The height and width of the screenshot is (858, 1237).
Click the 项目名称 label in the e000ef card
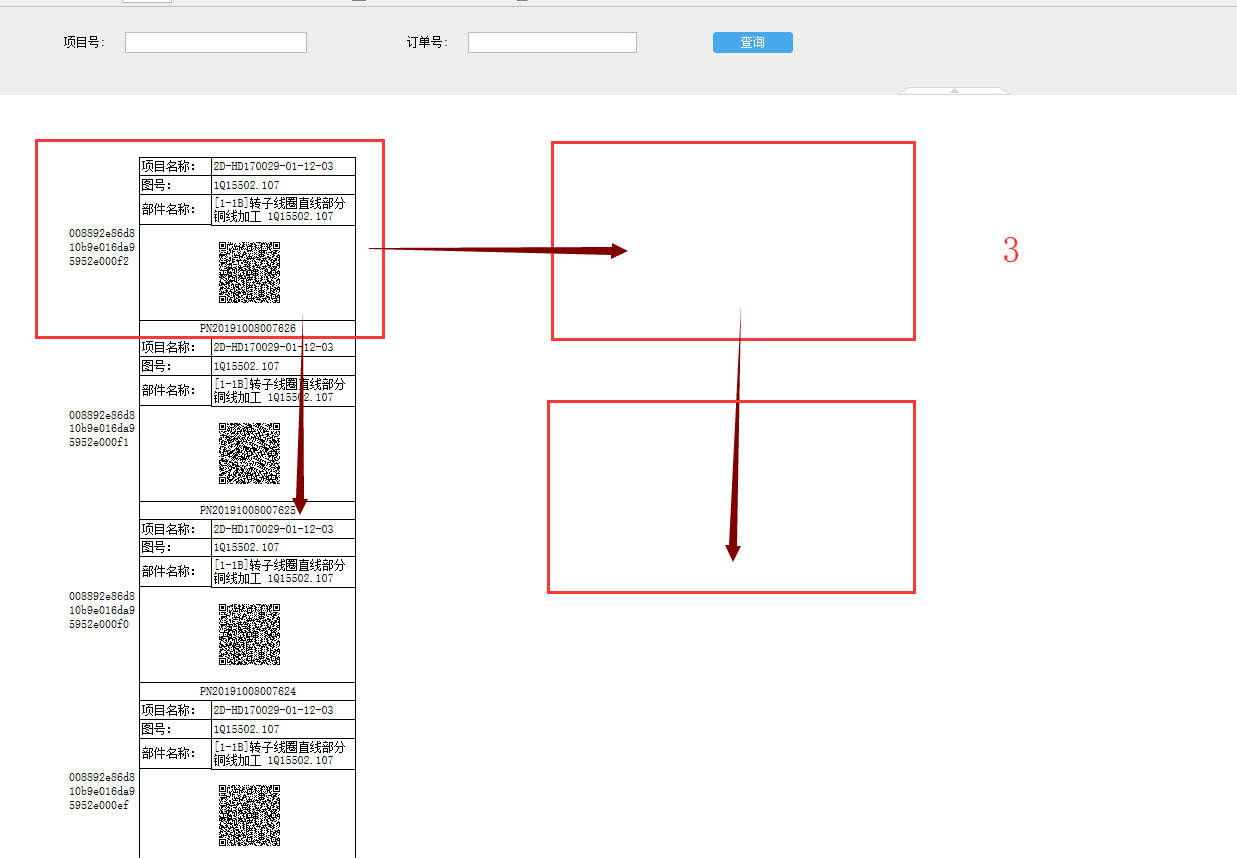[168, 710]
